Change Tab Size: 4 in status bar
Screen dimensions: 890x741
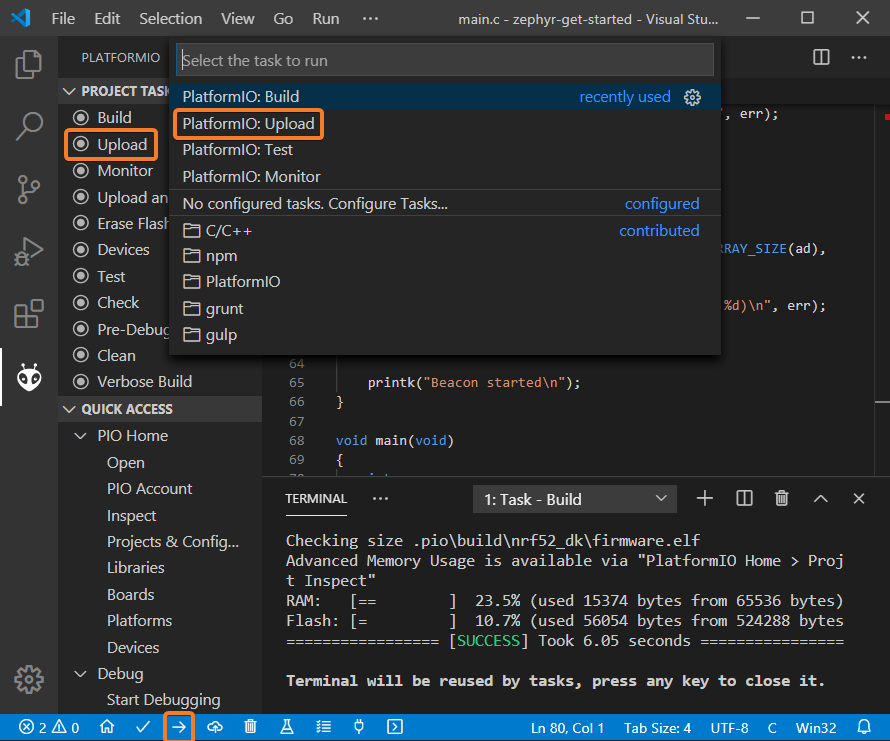[x=657, y=727]
